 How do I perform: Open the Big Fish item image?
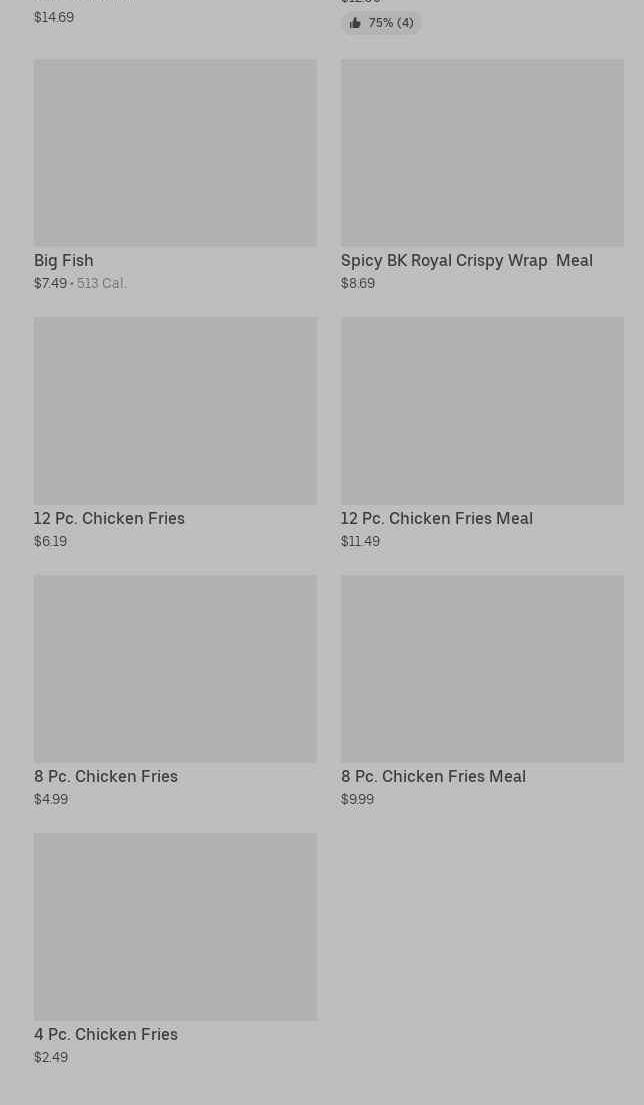tap(175, 152)
